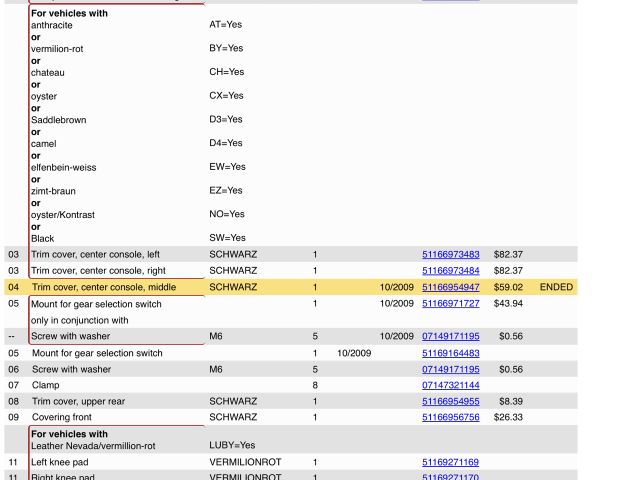
Task: Click the ENDED status label
Action: click(556, 287)
